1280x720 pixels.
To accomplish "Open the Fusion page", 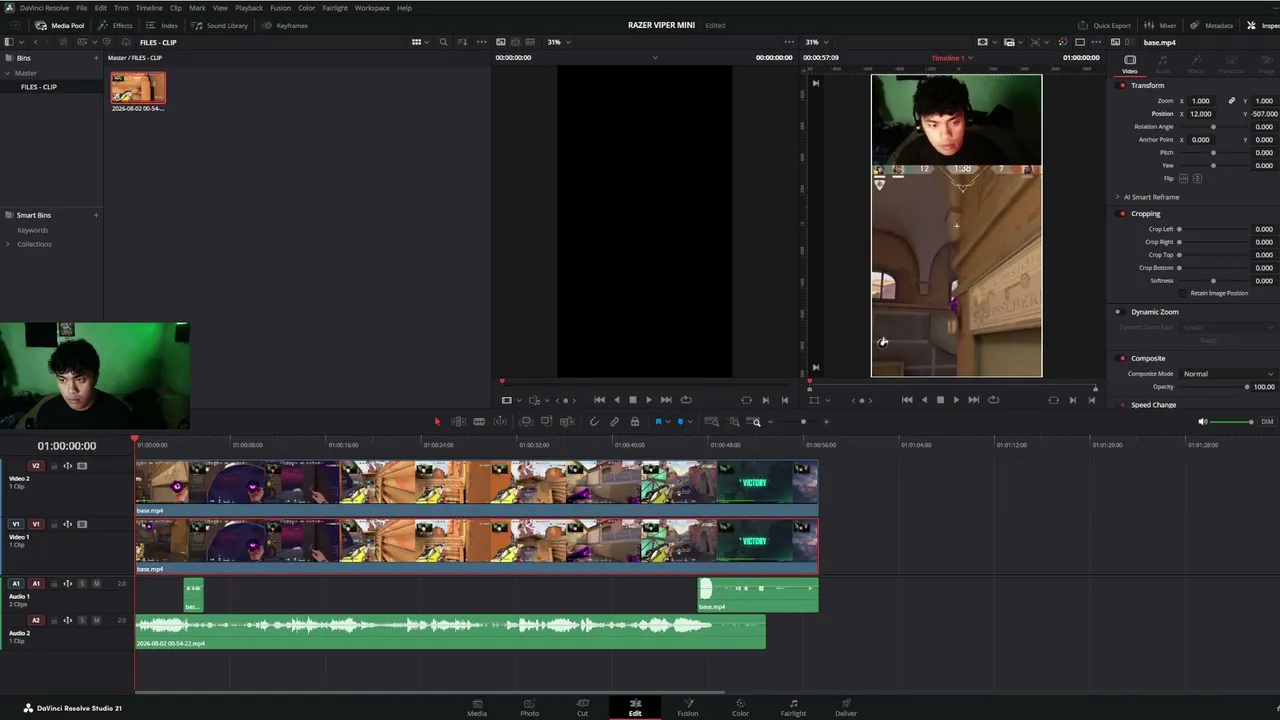I will (688, 707).
